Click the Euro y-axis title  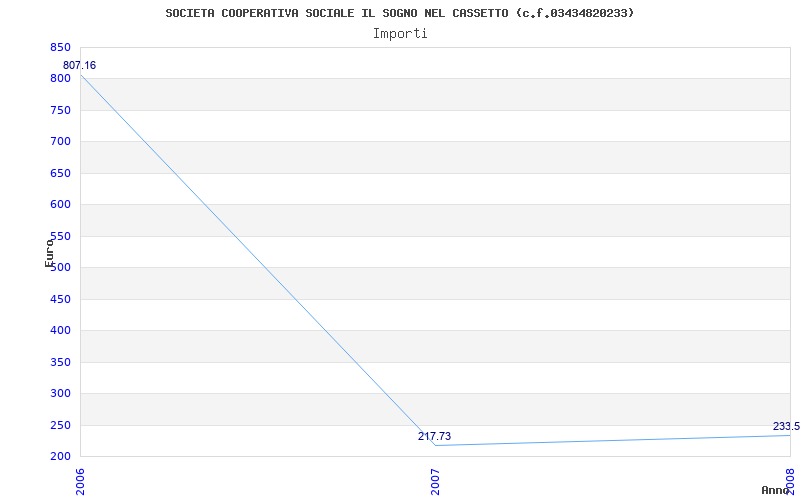(49, 253)
